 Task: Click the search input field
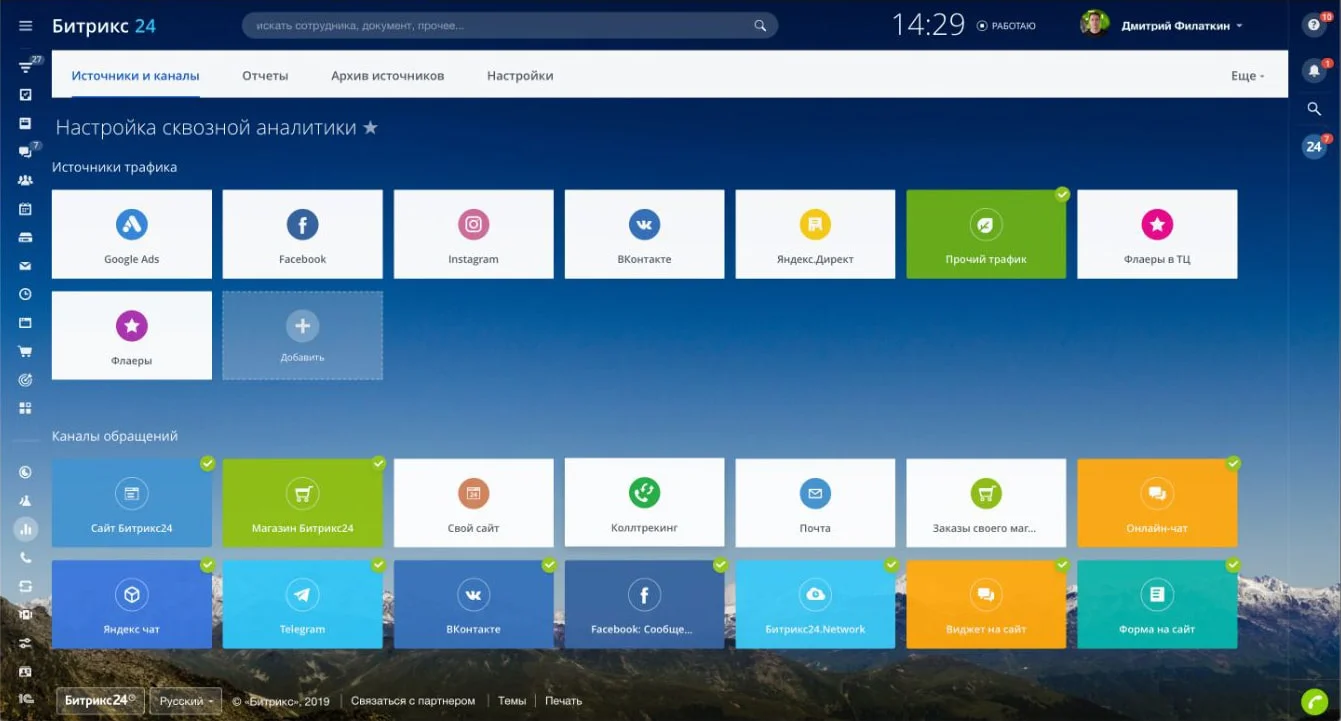[x=500, y=26]
